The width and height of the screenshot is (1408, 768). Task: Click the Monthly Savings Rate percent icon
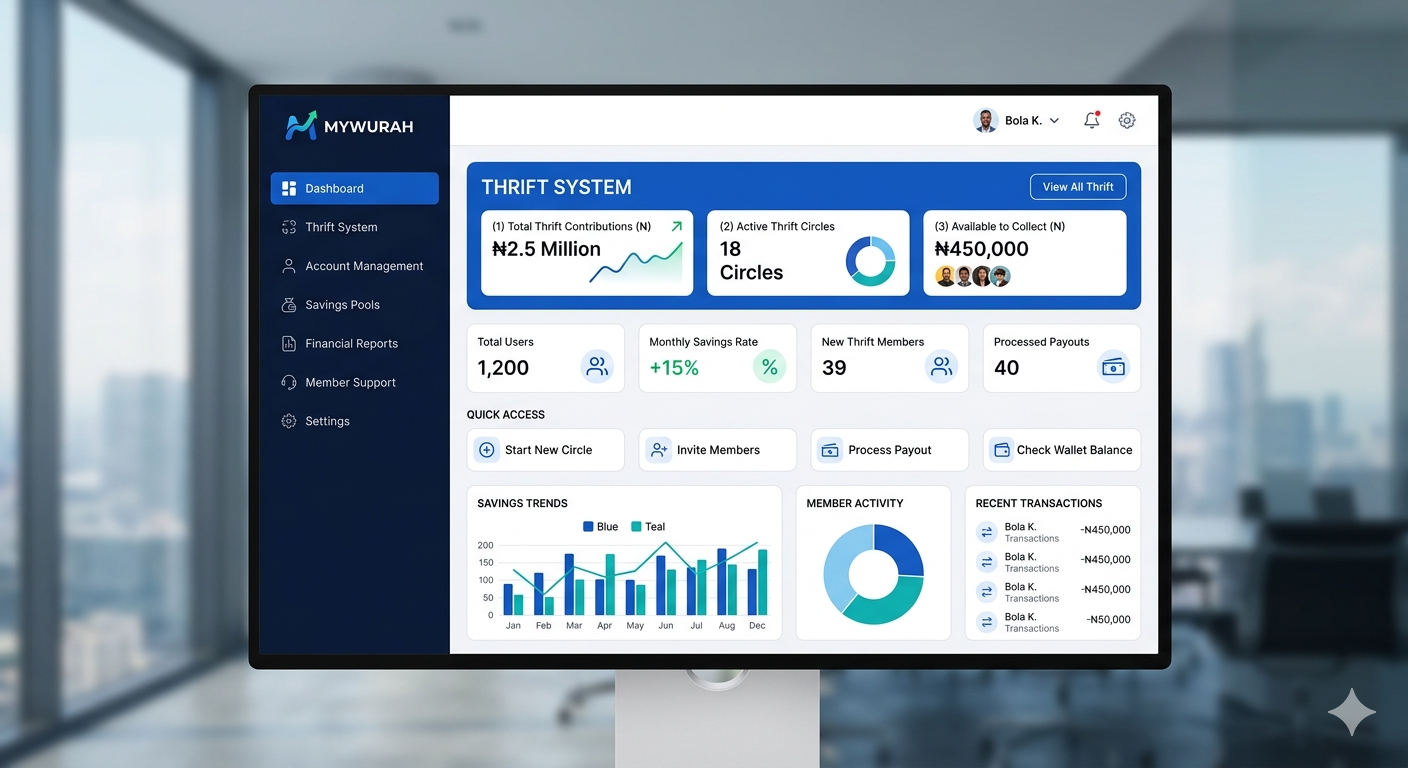(769, 367)
